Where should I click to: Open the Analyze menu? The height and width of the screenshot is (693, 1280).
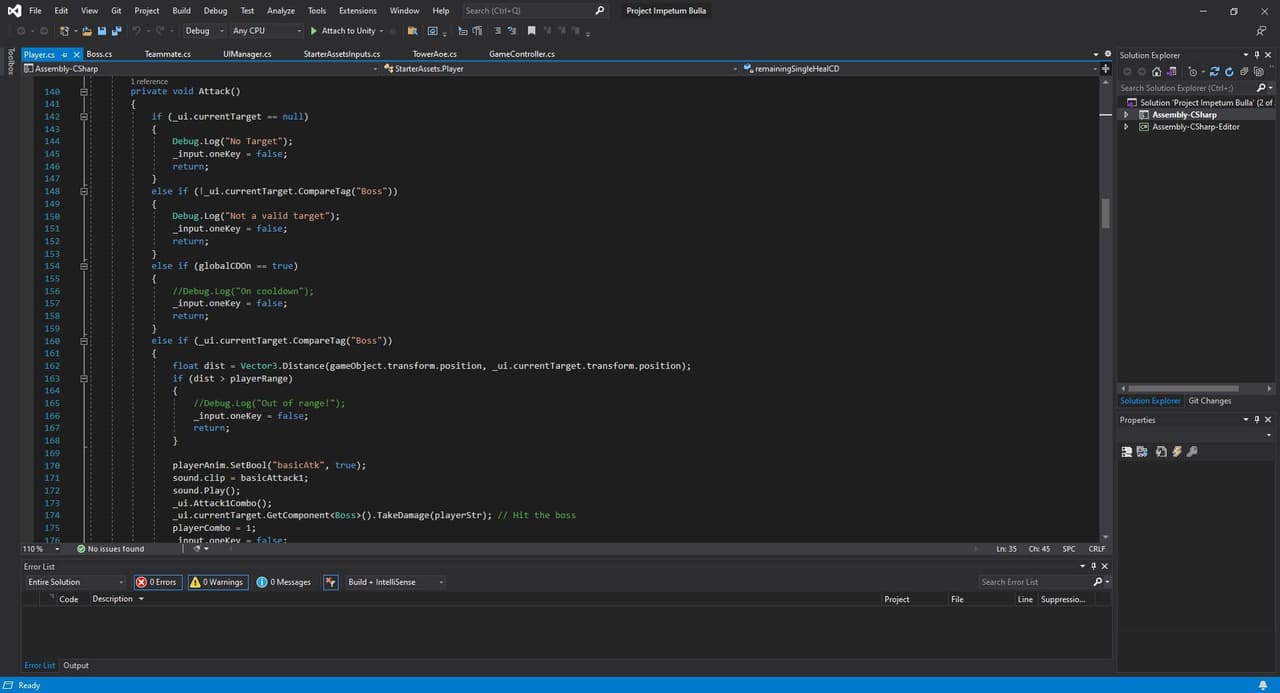[280, 11]
